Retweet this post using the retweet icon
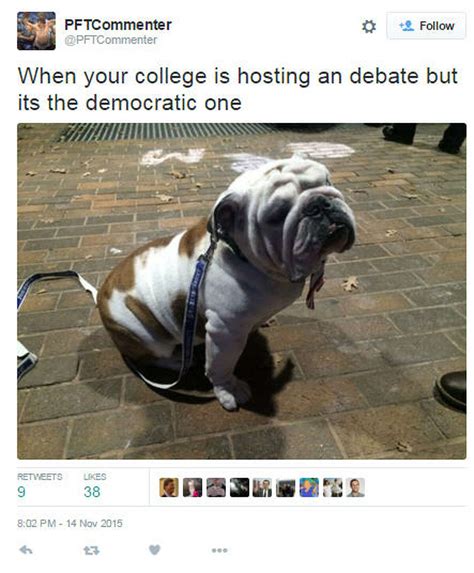 (91, 550)
